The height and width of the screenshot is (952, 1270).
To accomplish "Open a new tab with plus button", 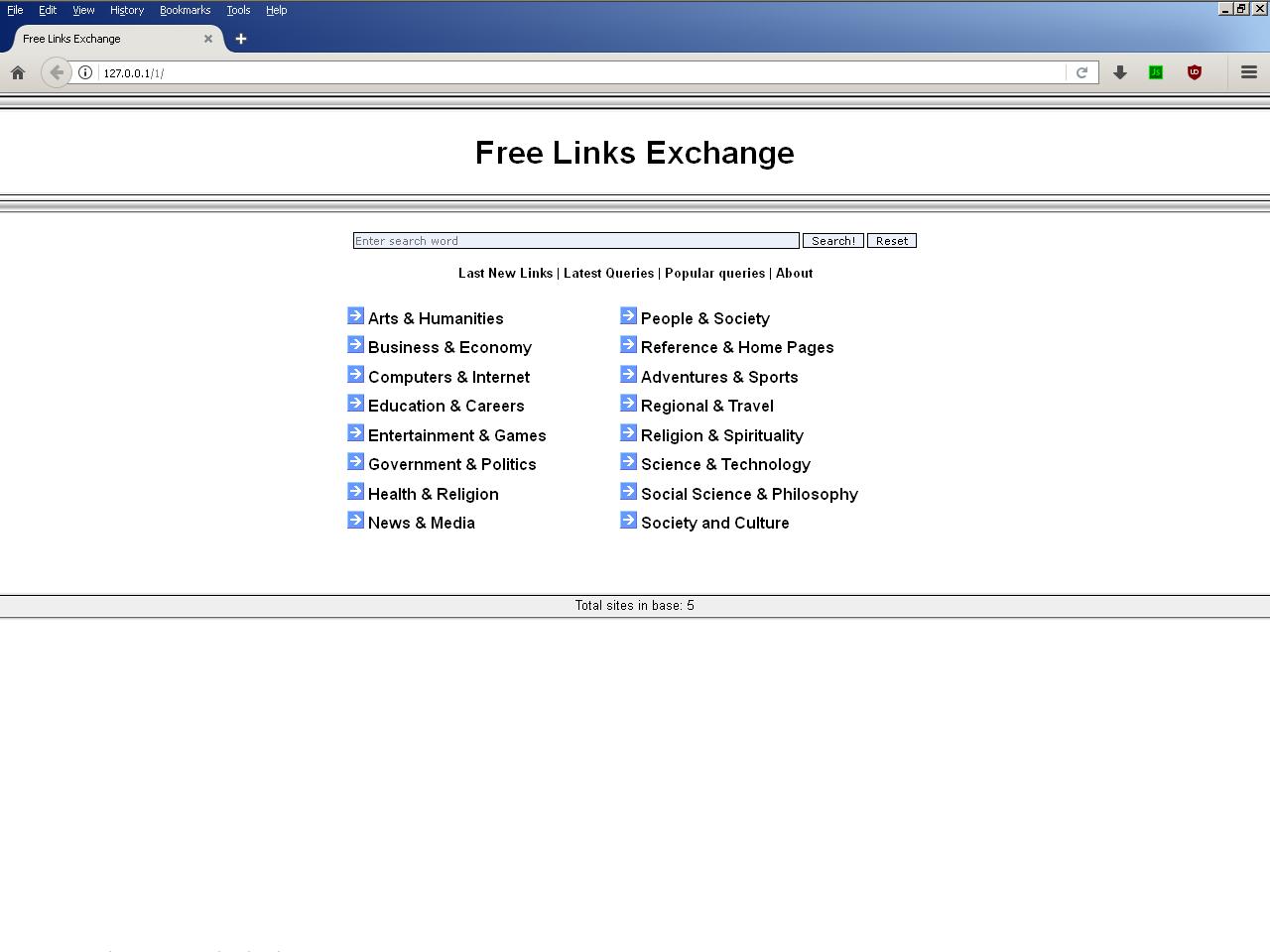I will 241,39.
